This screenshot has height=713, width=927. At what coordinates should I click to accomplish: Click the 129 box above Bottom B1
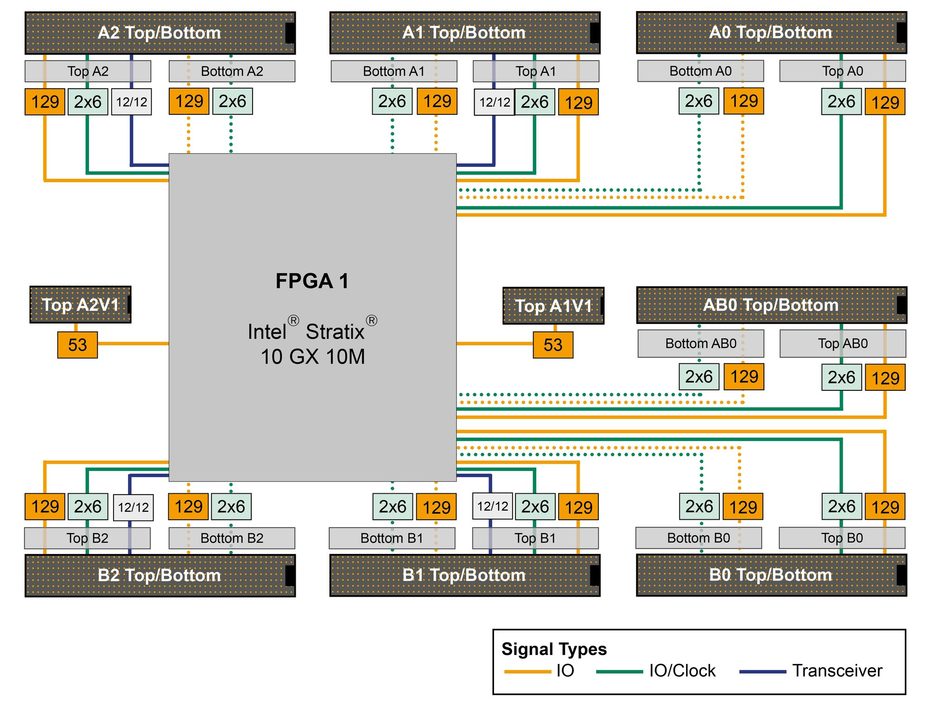[436, 507]
